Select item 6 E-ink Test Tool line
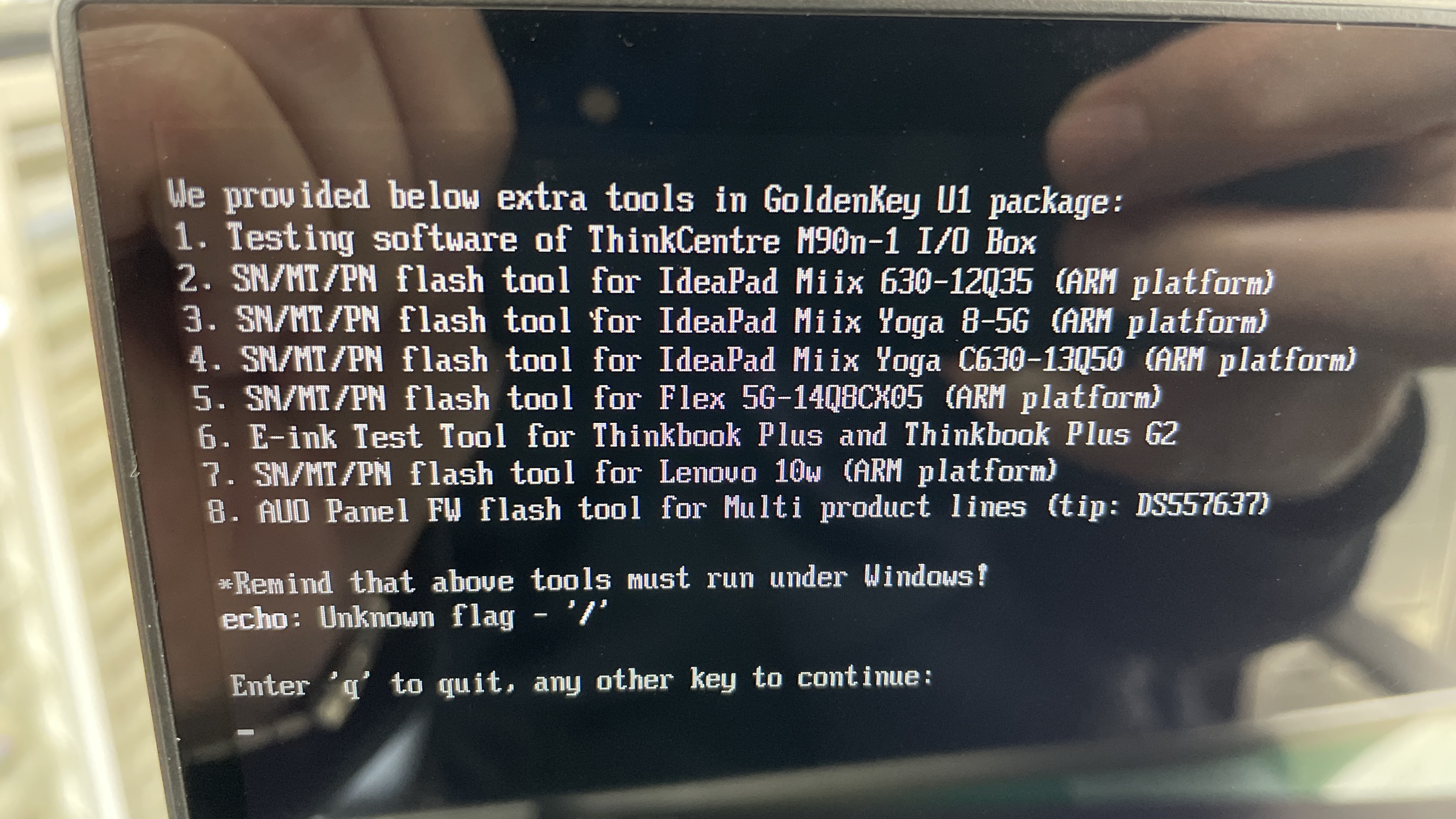Viewport: 1456px width, 819px height. coord(688,436)
